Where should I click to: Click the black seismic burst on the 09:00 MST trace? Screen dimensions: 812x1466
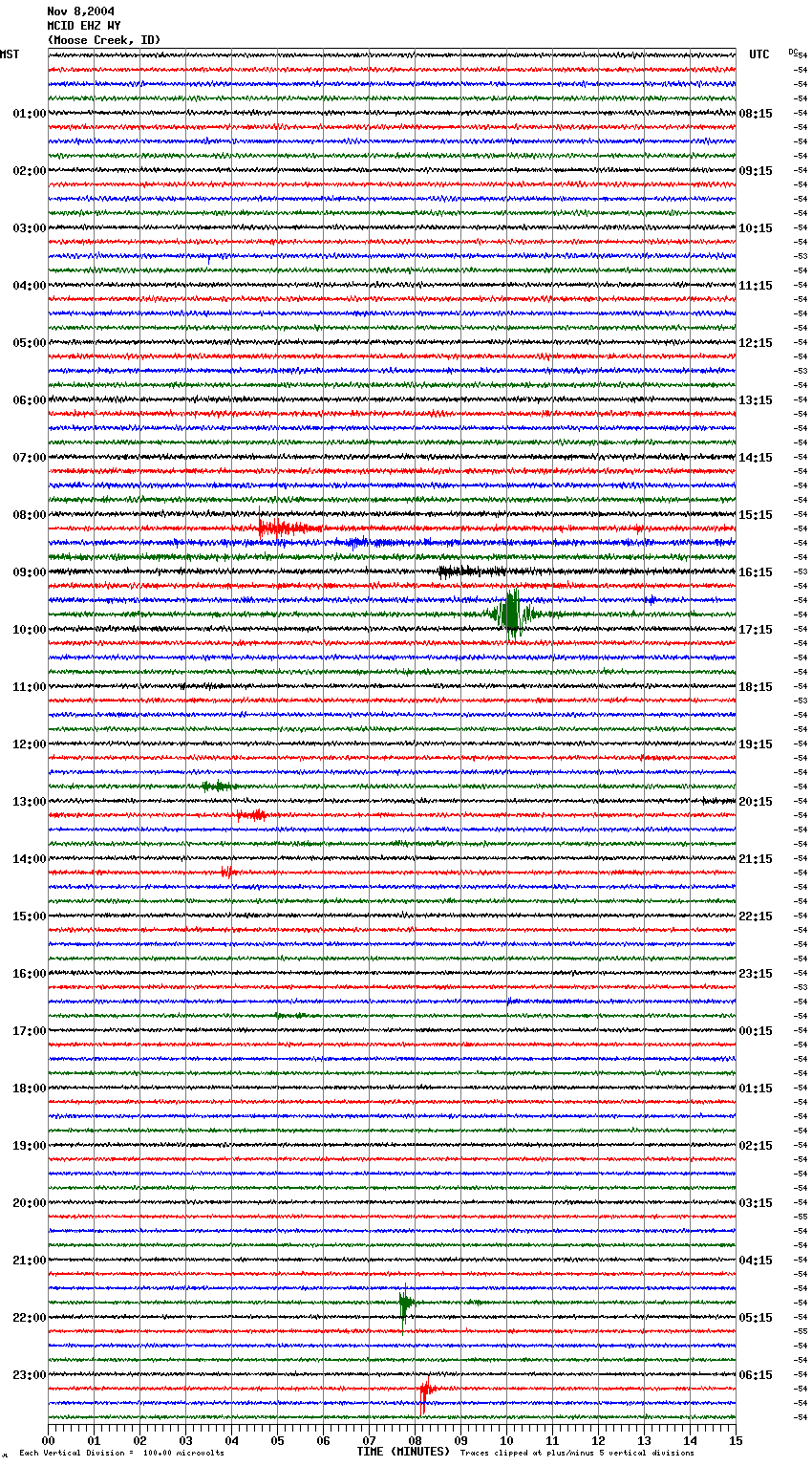tap(470, 571)
